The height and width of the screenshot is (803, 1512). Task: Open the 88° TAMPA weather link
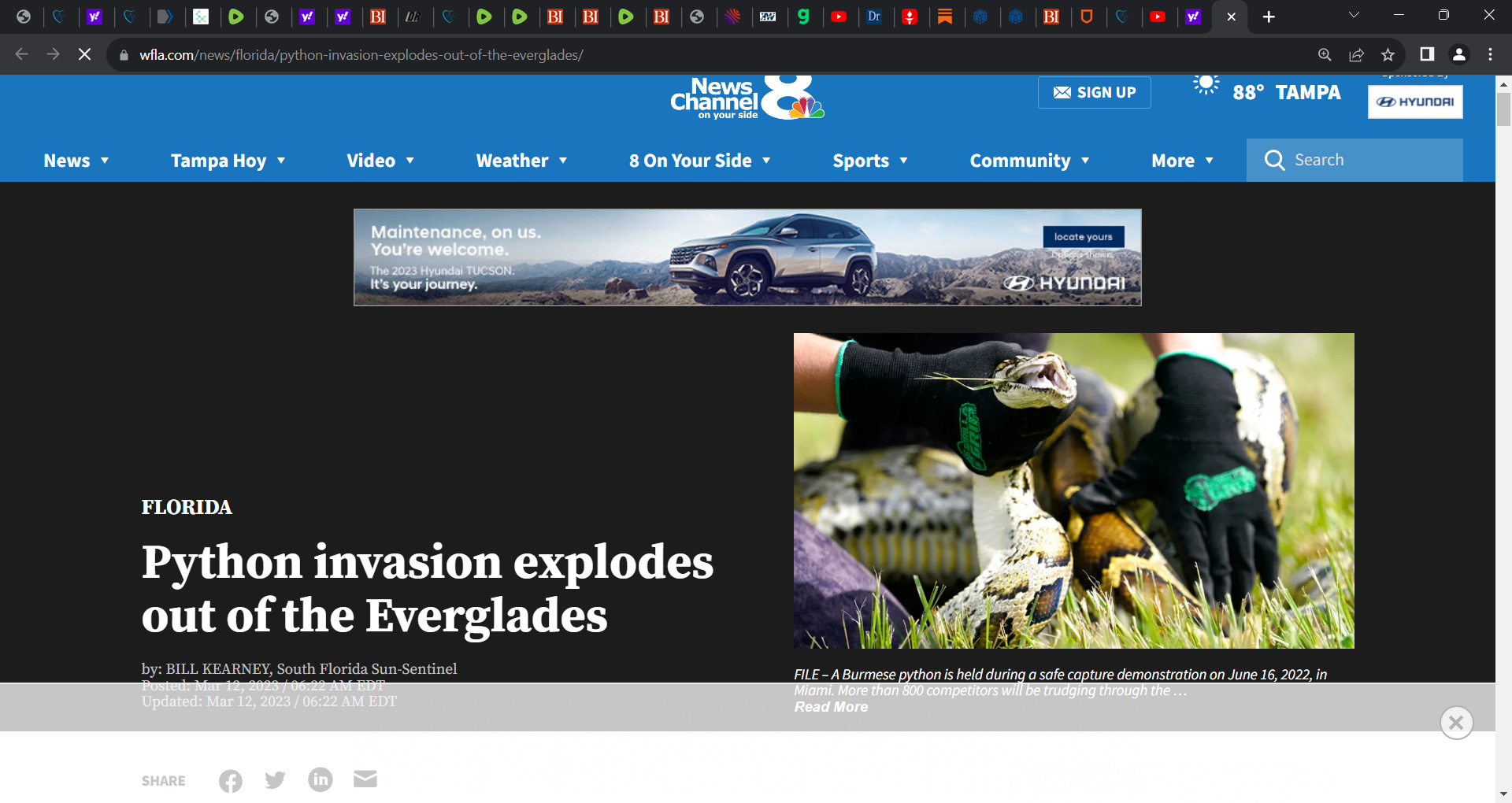1287,92
